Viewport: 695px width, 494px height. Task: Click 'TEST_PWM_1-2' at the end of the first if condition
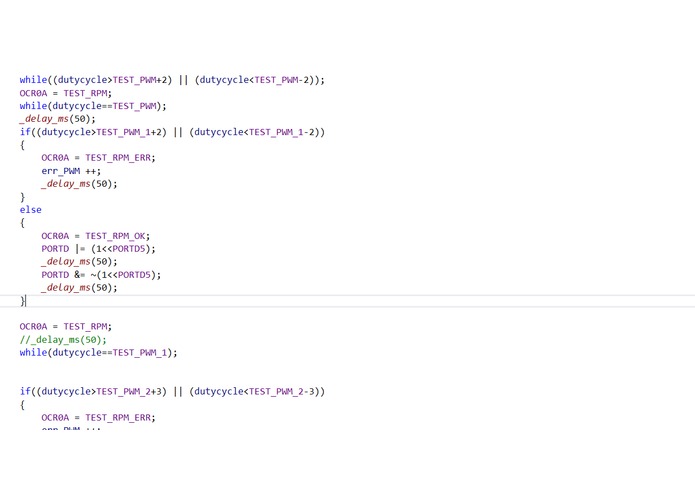(x=281, y=132)
